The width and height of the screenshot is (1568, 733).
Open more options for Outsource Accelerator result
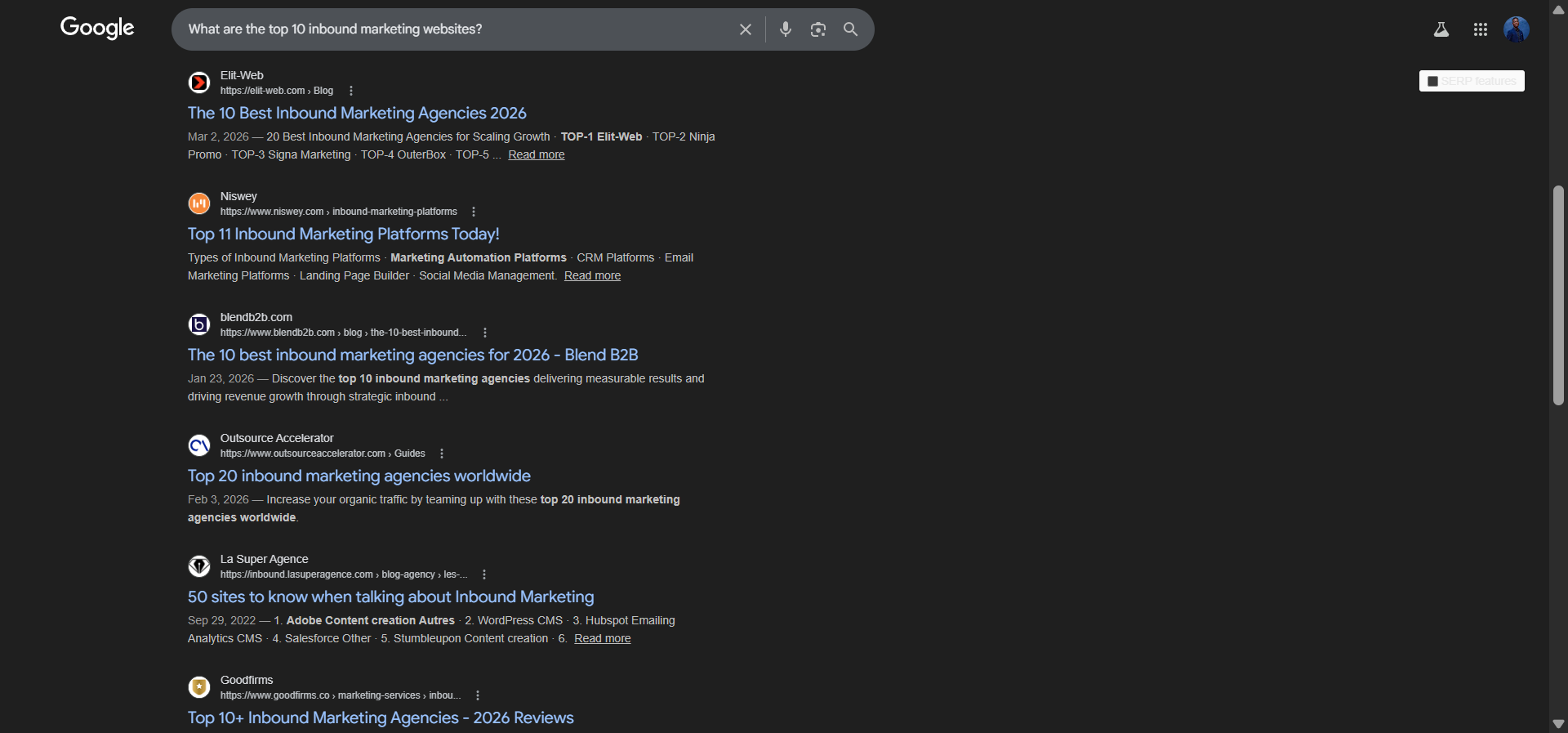coord(442,454)
